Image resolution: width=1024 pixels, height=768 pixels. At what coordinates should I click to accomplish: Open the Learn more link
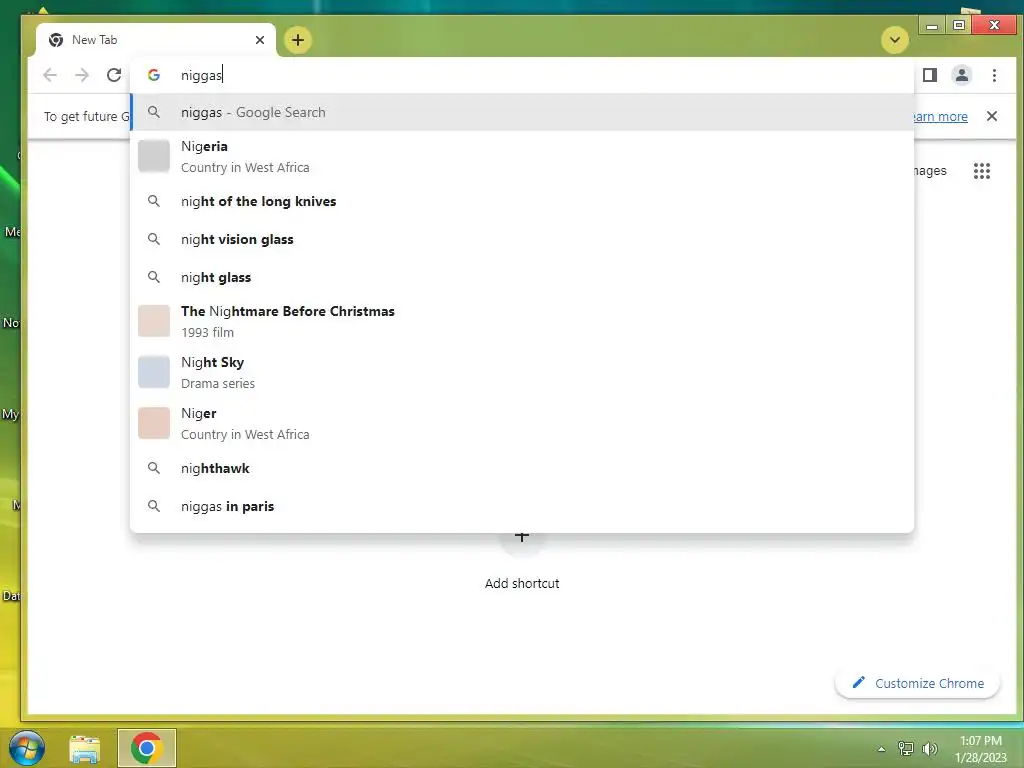click(940, 116)
